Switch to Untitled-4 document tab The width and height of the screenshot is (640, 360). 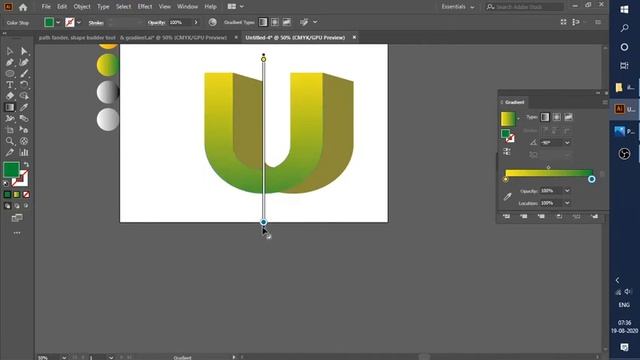(x=295, y=37)
